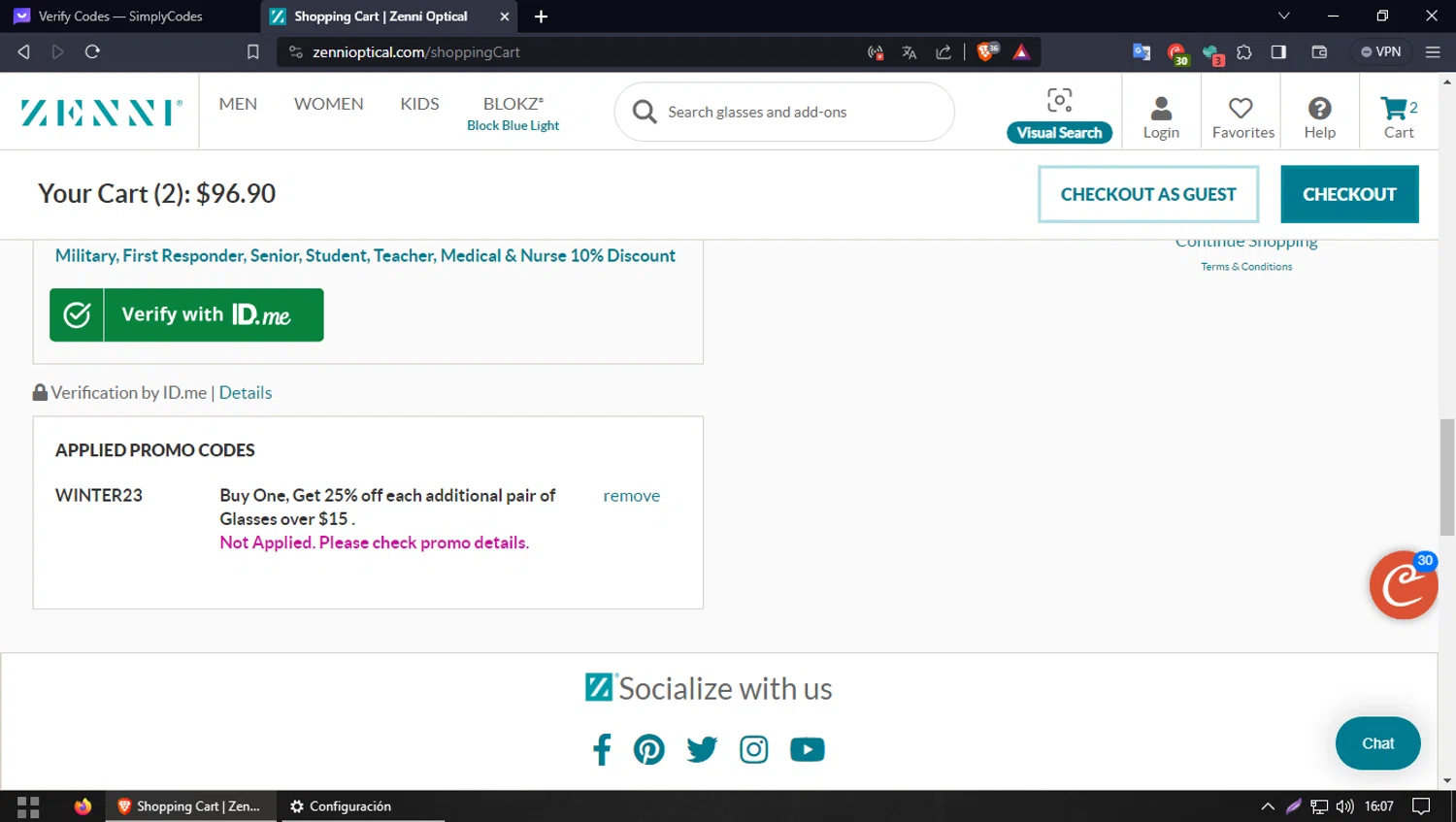1456x822 pixels.
Task: Open Zenni Instagram page icon
Action: 754,749
